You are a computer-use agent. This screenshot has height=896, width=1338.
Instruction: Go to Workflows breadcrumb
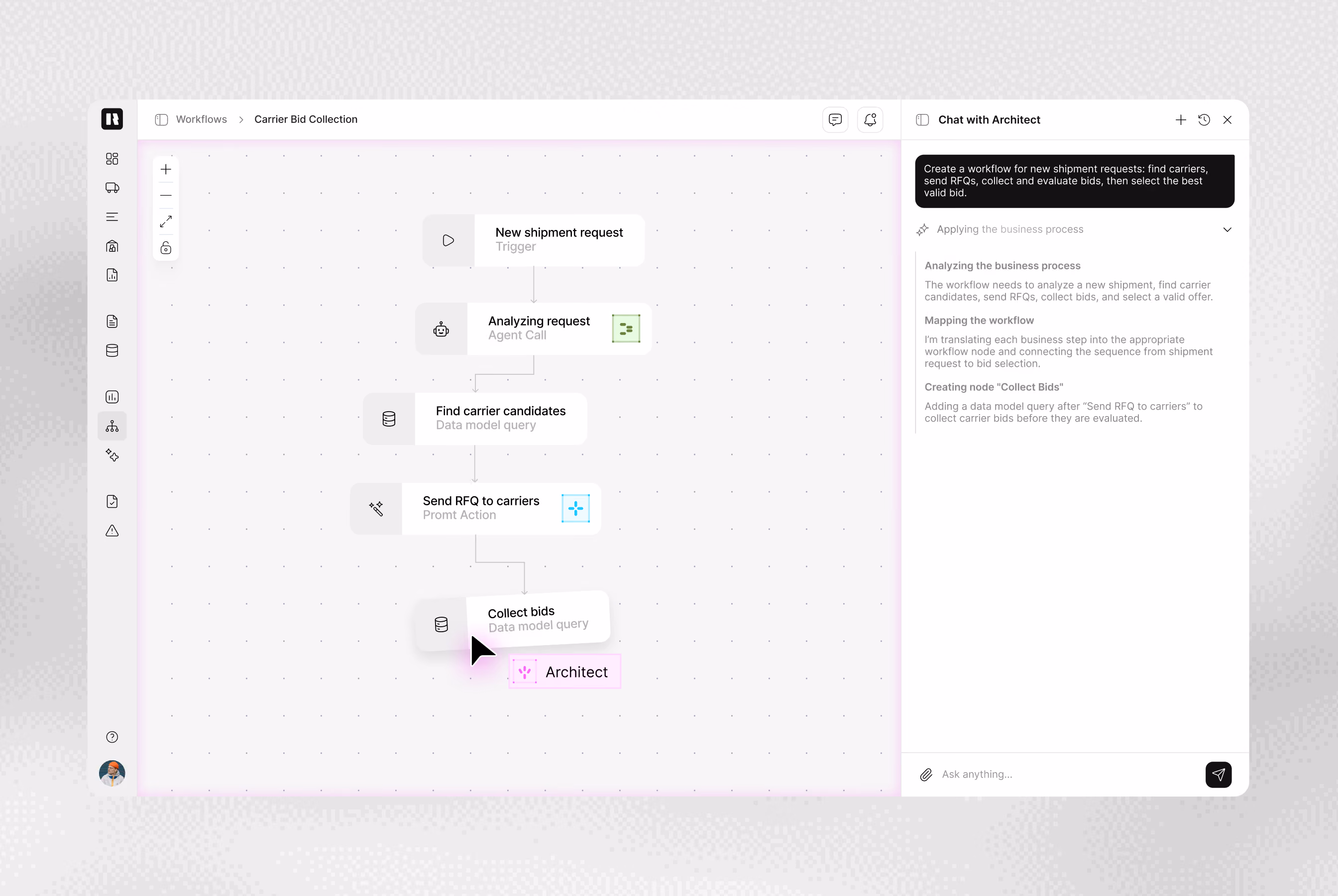201,119
